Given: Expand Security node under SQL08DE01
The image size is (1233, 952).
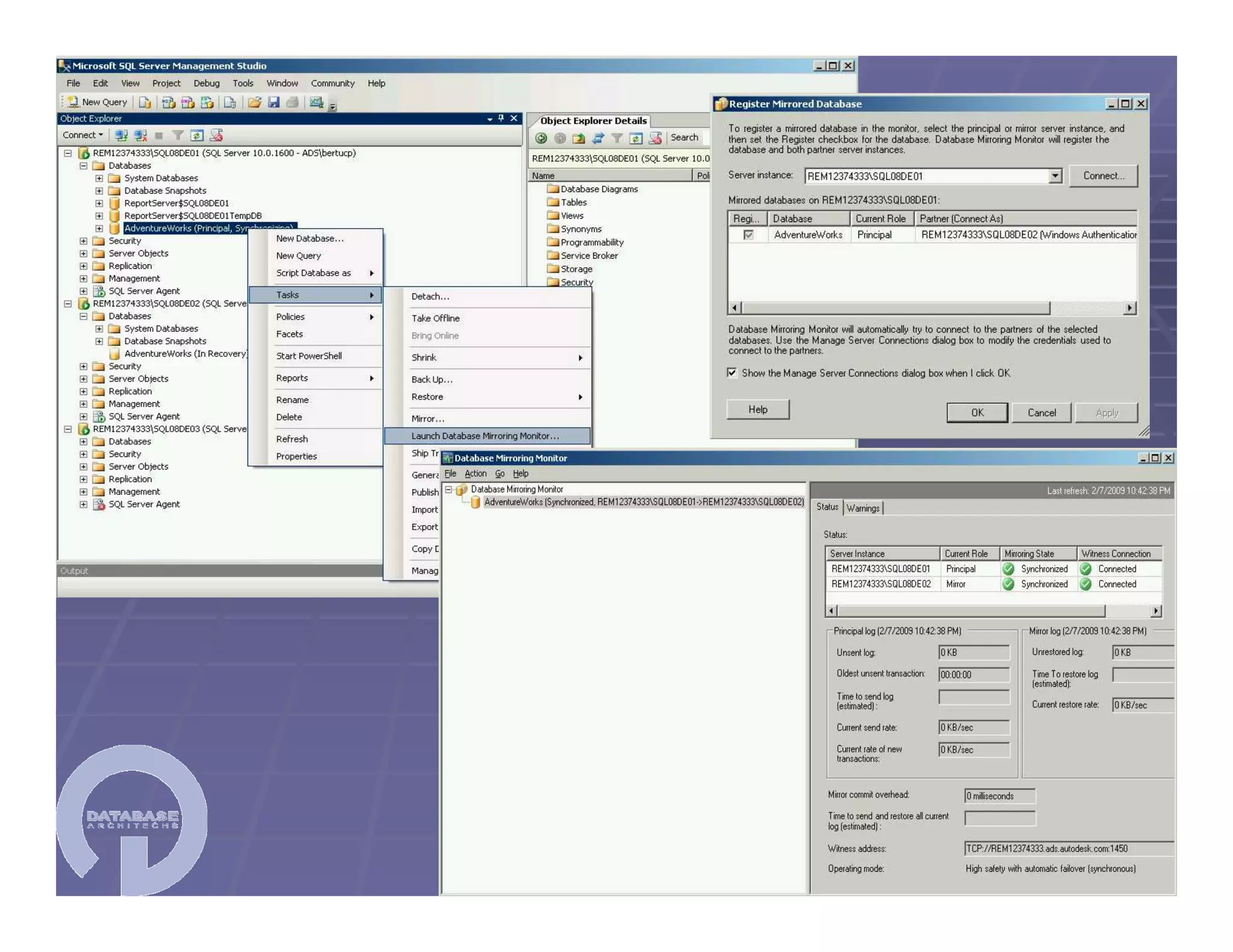Looking at the screenshot, I should pyautogui.click(x=84, y=241).
